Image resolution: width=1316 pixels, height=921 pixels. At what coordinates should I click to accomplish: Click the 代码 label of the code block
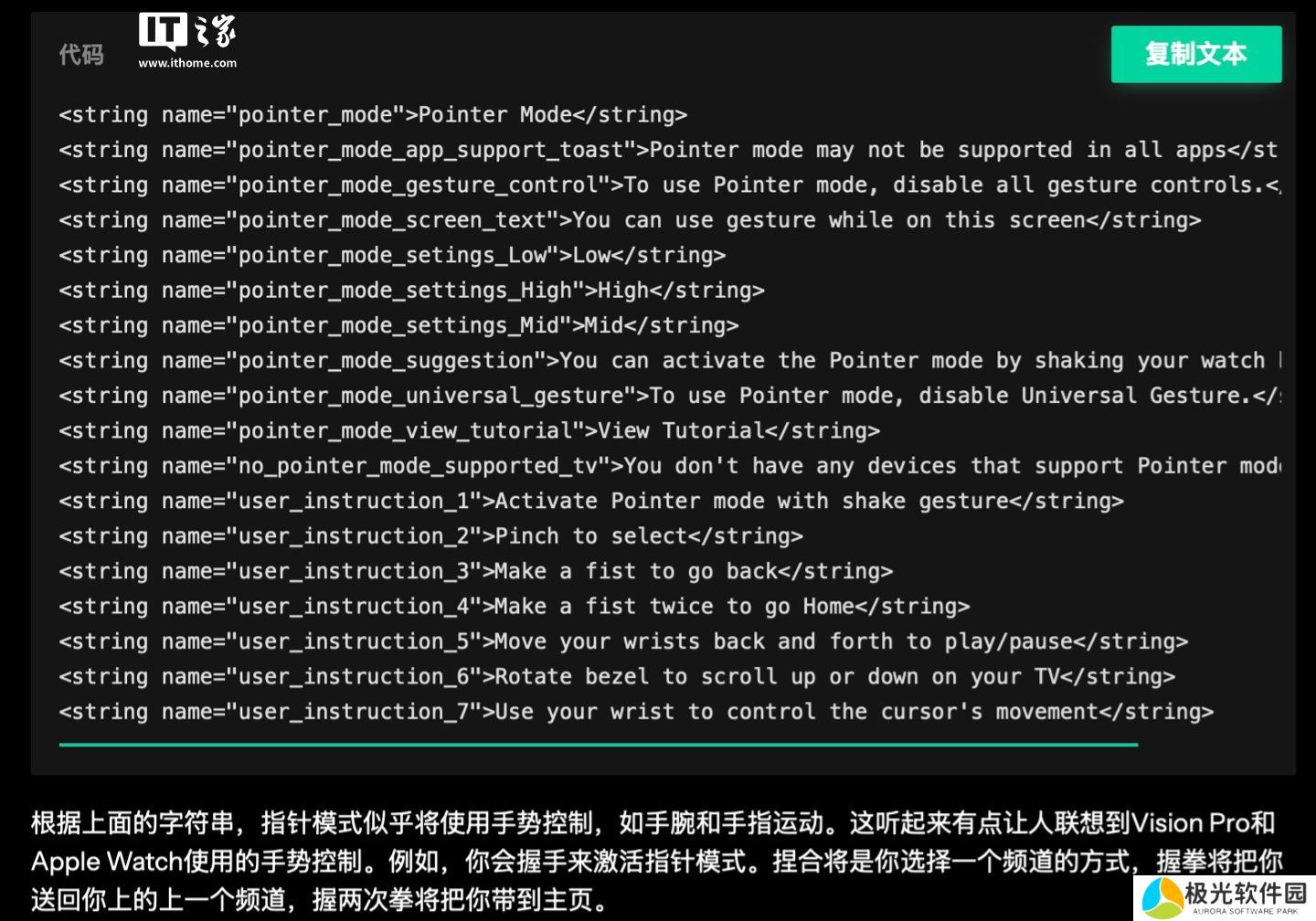tap(81, 55)
